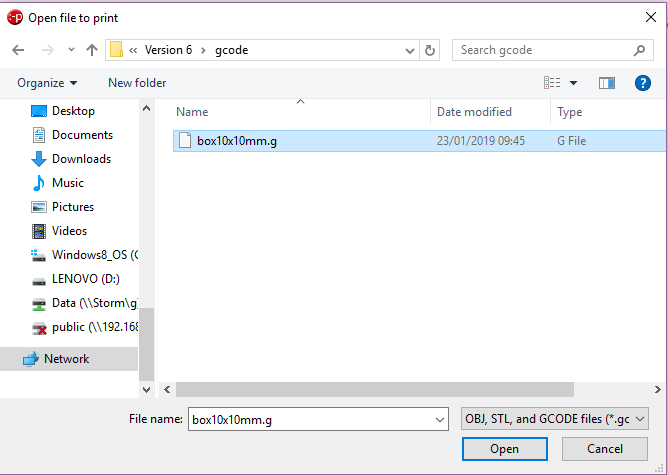Select the box10x10mm.g file

(237, 141)
